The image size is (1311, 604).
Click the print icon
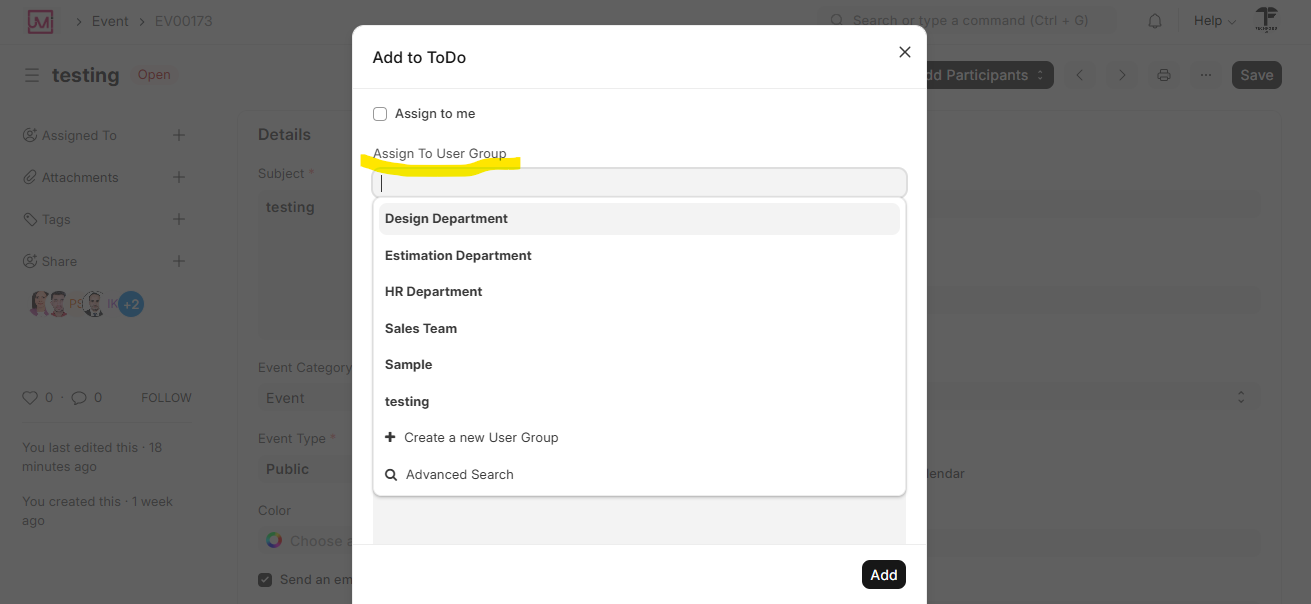[x=1164, y=75]
